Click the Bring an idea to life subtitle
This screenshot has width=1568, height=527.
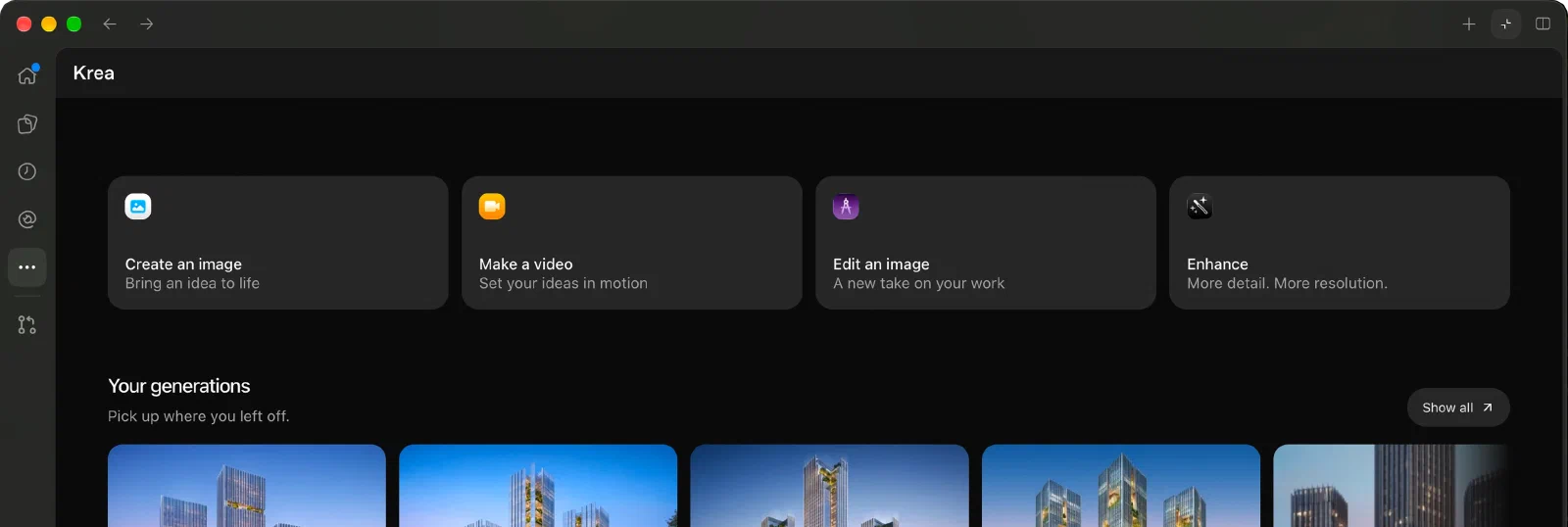(x=192, y=283)
